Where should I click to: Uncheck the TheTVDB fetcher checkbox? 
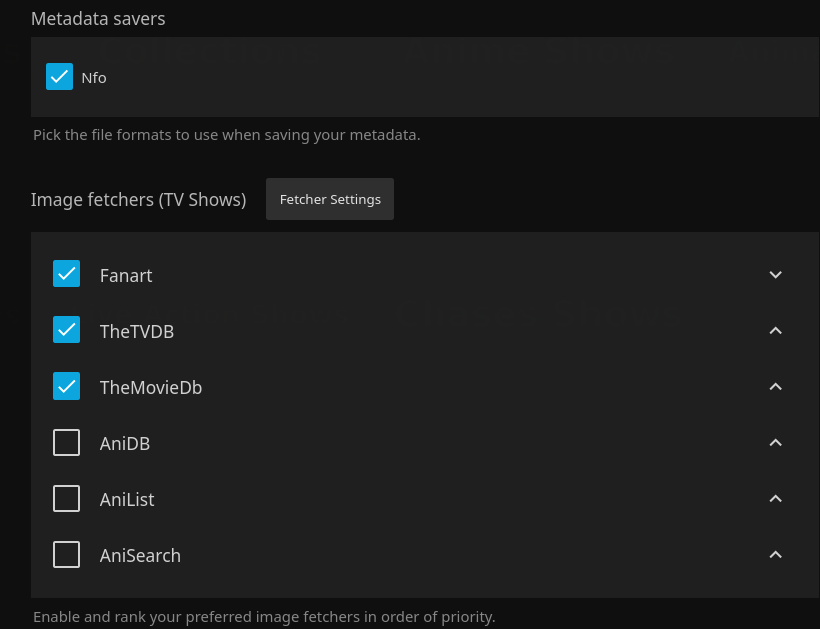pos(66,330)
